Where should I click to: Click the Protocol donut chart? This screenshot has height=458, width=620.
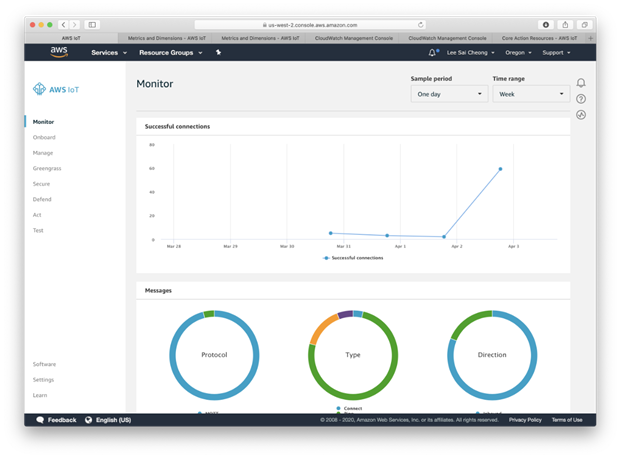(214, 355)
